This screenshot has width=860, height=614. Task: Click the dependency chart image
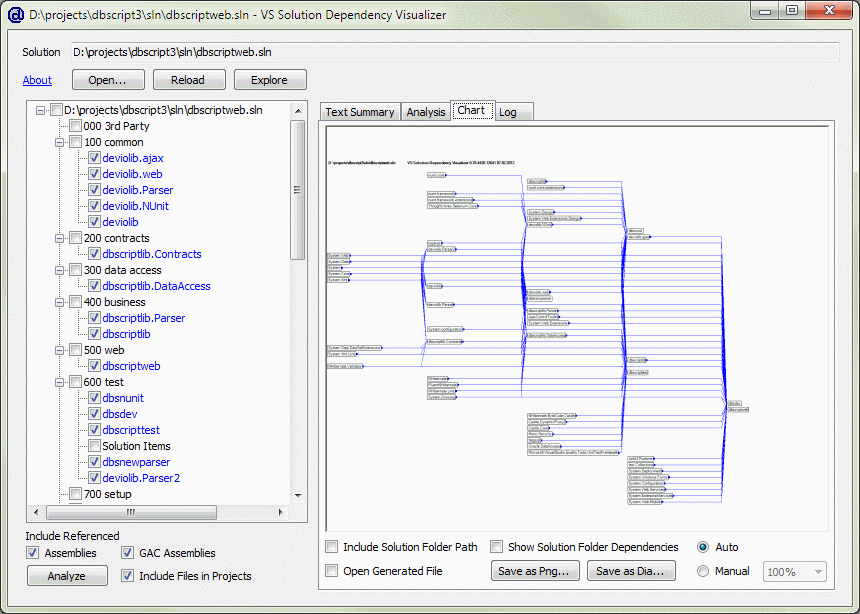[x=577, y=328]
